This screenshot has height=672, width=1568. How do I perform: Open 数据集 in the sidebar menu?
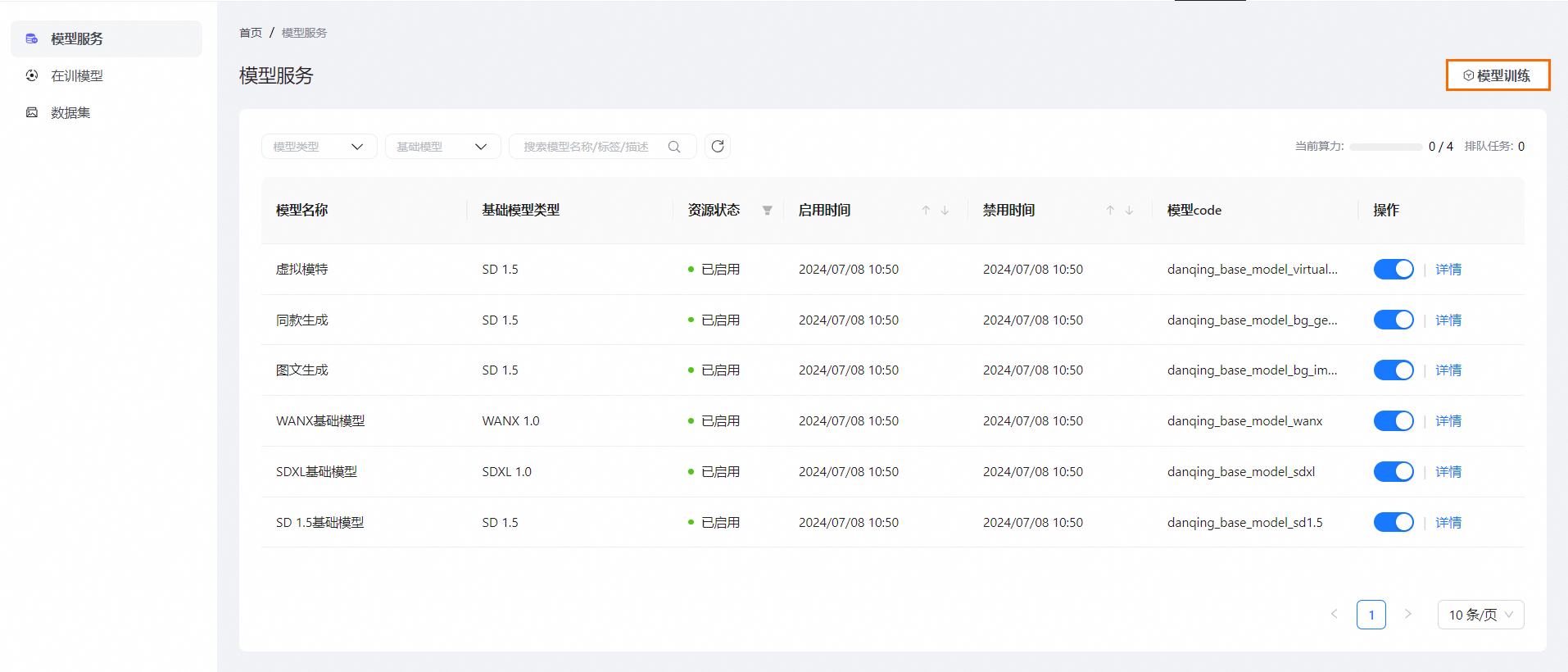106,112
